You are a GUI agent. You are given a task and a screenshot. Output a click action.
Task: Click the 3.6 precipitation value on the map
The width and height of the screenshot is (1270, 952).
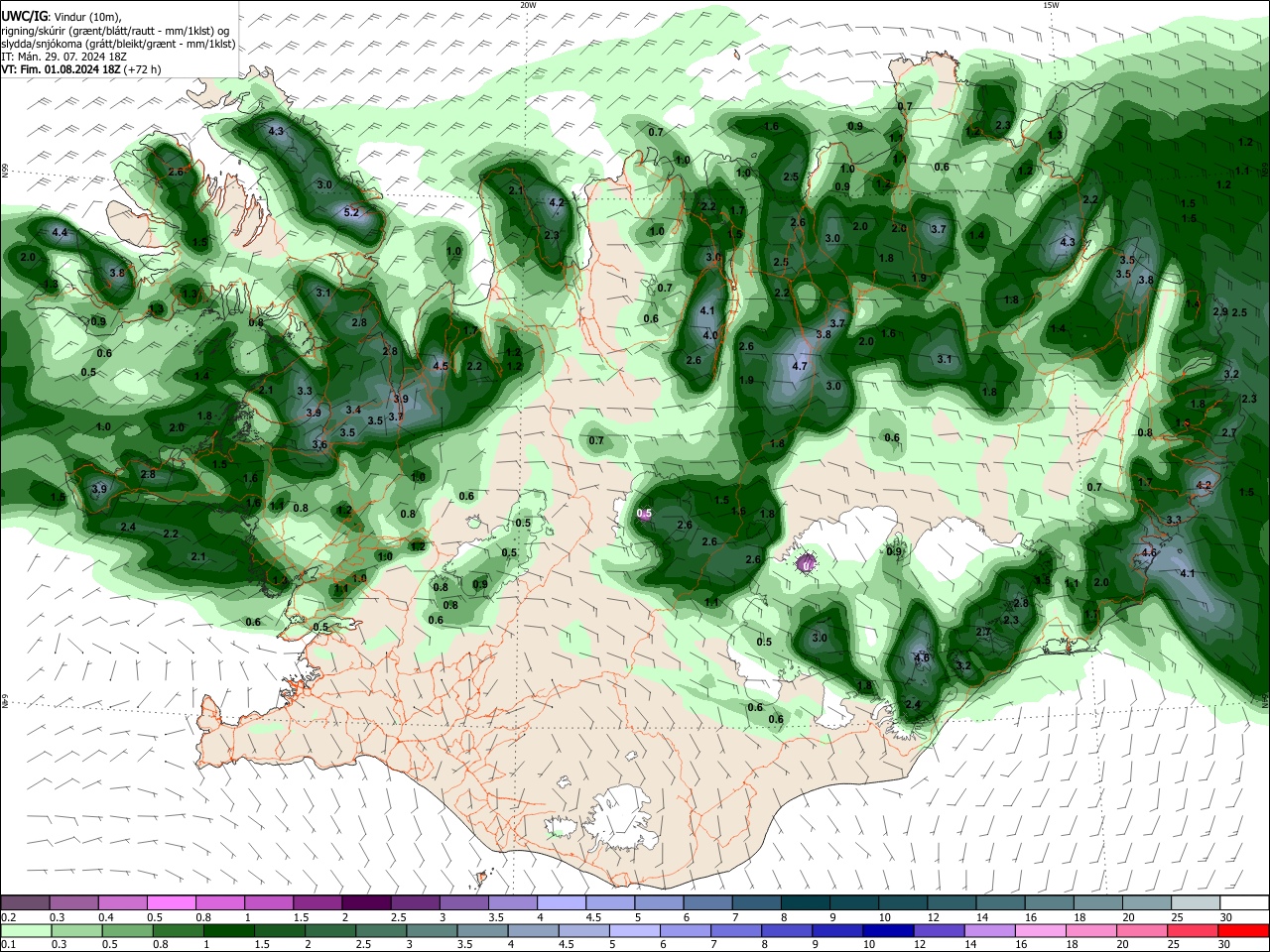319,445
